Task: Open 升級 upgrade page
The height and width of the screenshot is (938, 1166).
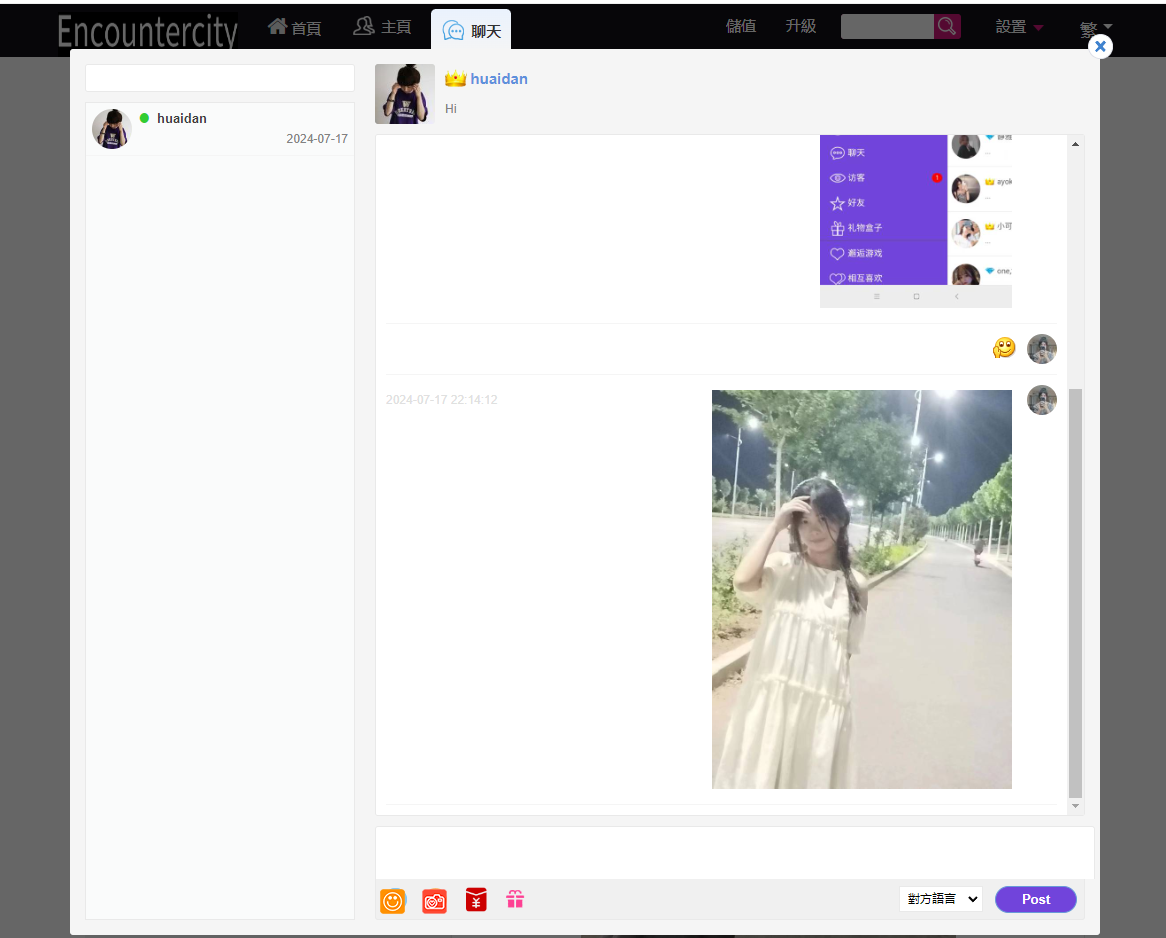Action: pos(801,26)
